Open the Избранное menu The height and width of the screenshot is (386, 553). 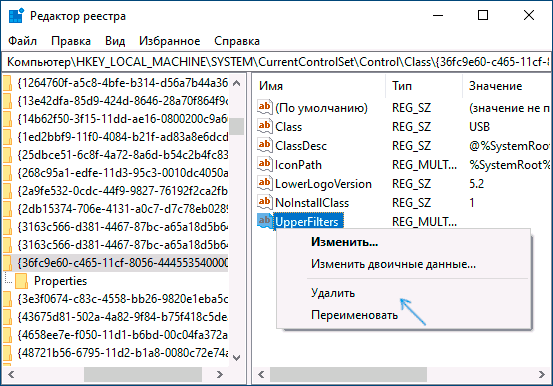pyautogui.click(x=169, y=41)
